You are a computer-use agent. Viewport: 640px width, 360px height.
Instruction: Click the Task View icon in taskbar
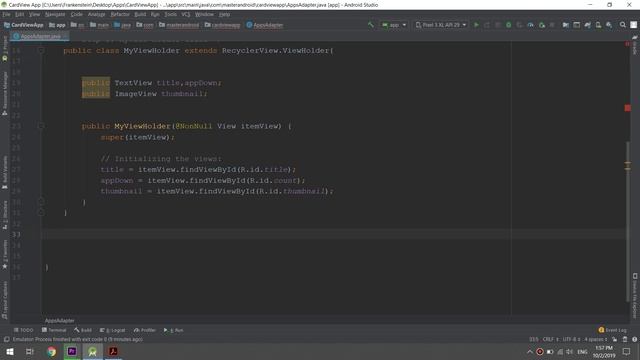click(29, 351)
